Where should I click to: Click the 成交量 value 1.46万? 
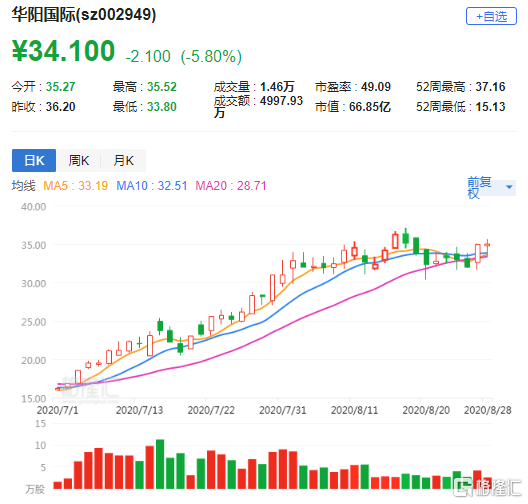[277, 87]
